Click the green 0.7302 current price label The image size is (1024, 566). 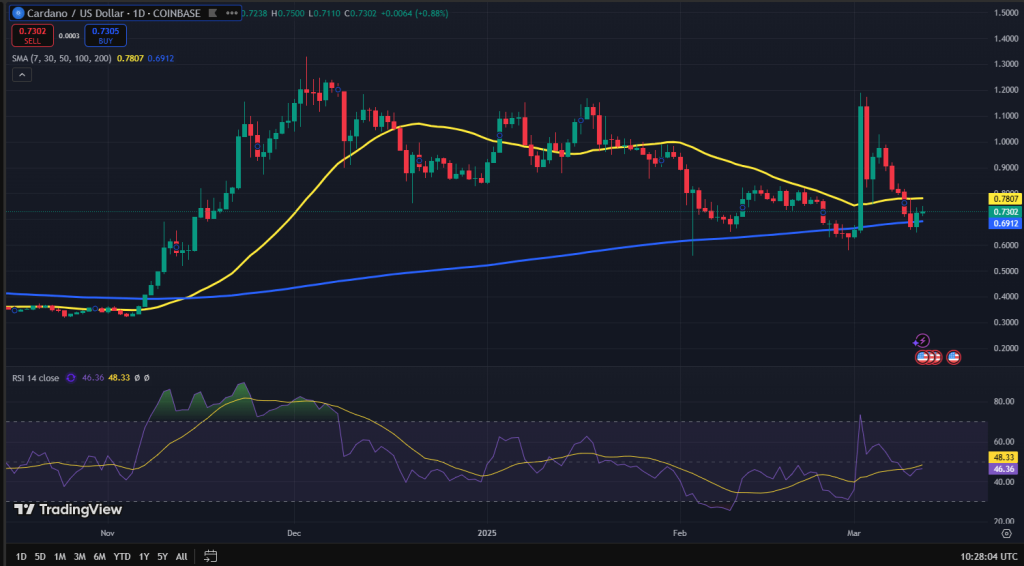(x=1006, y=212)
